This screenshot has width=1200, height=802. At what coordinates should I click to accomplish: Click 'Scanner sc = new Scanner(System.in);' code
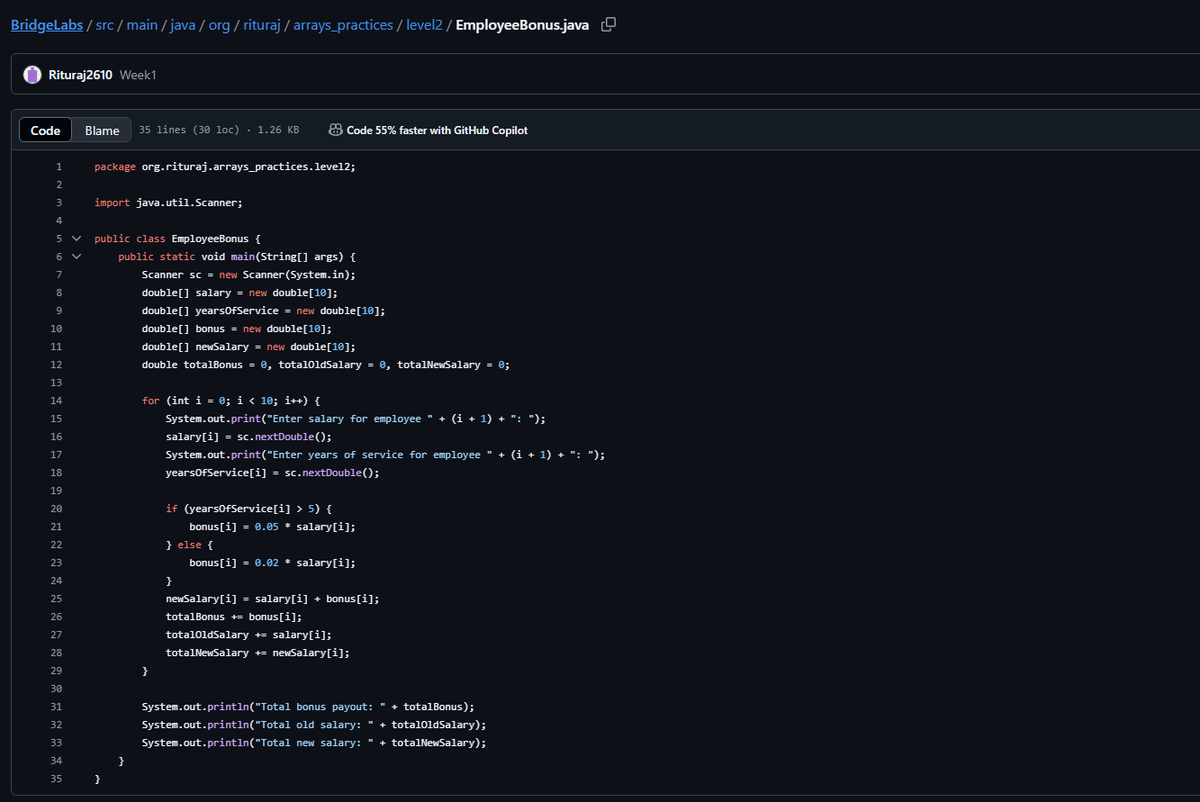tap(249, 275)
